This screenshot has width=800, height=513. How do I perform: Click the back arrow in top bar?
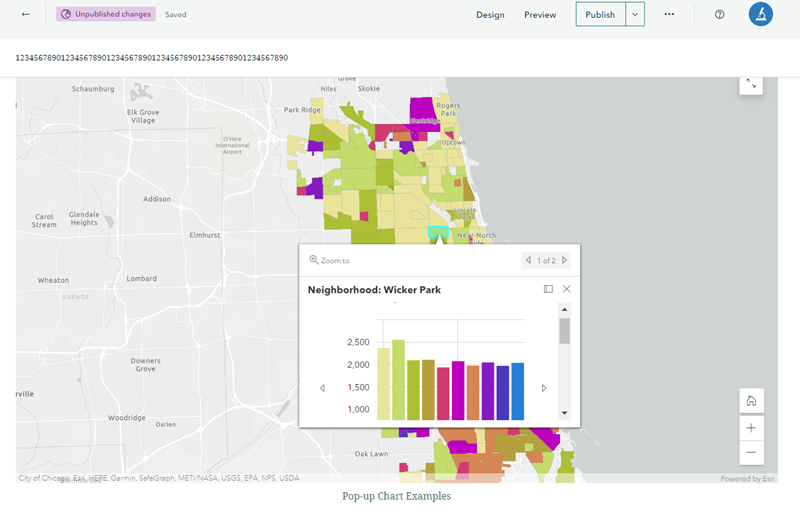pyautogui.click(x=25, y=15)
